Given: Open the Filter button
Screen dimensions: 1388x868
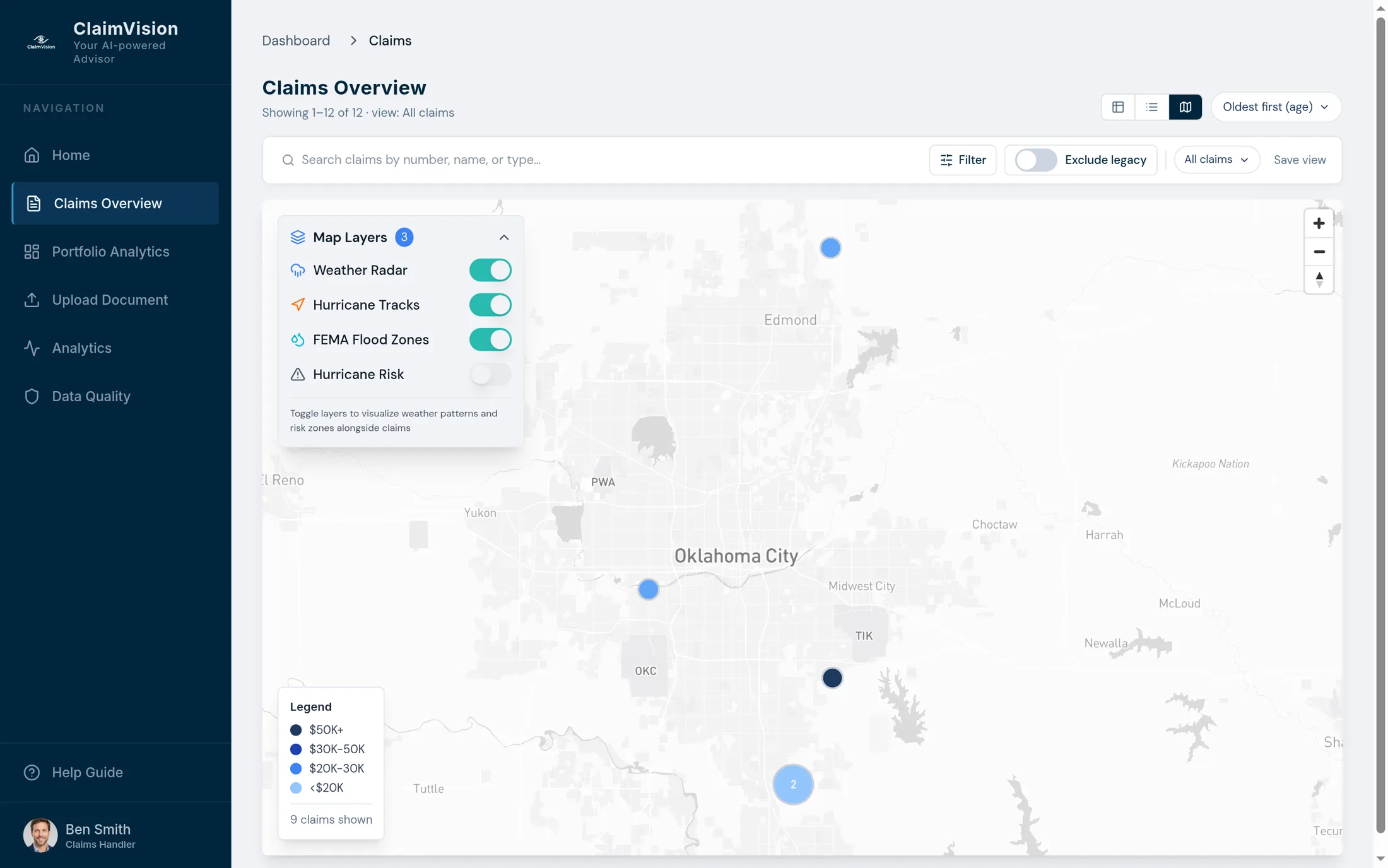Looking at the screenshot, I should 962,160.
